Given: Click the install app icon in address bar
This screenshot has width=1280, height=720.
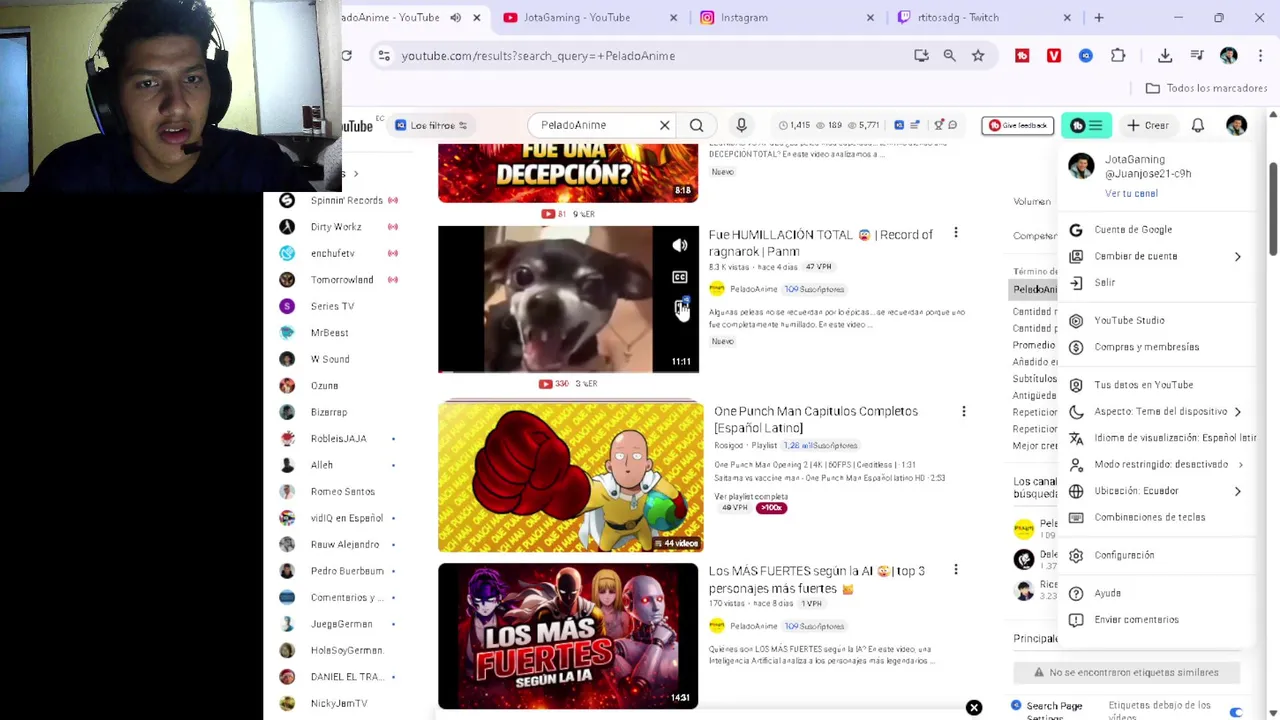Looking at the screenshot, I should (921, 56).
